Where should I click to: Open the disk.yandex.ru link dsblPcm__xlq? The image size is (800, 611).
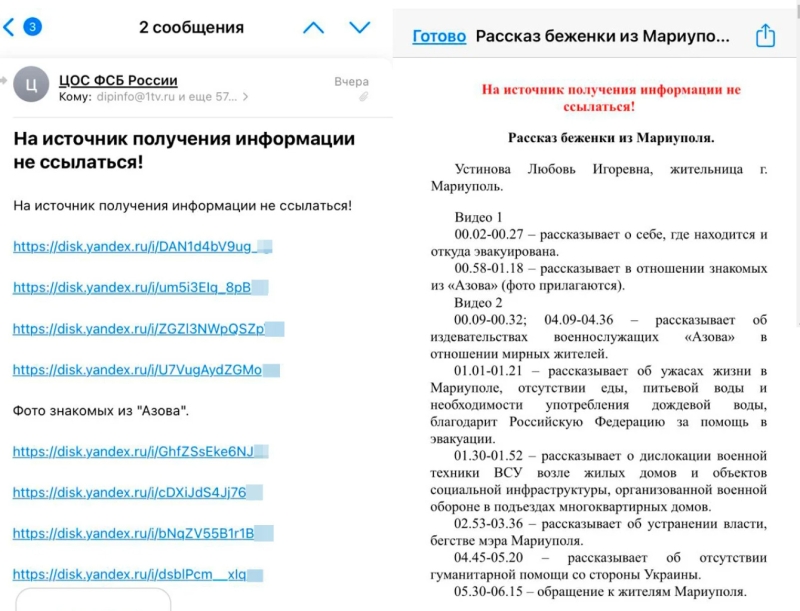tap(130, 575)
